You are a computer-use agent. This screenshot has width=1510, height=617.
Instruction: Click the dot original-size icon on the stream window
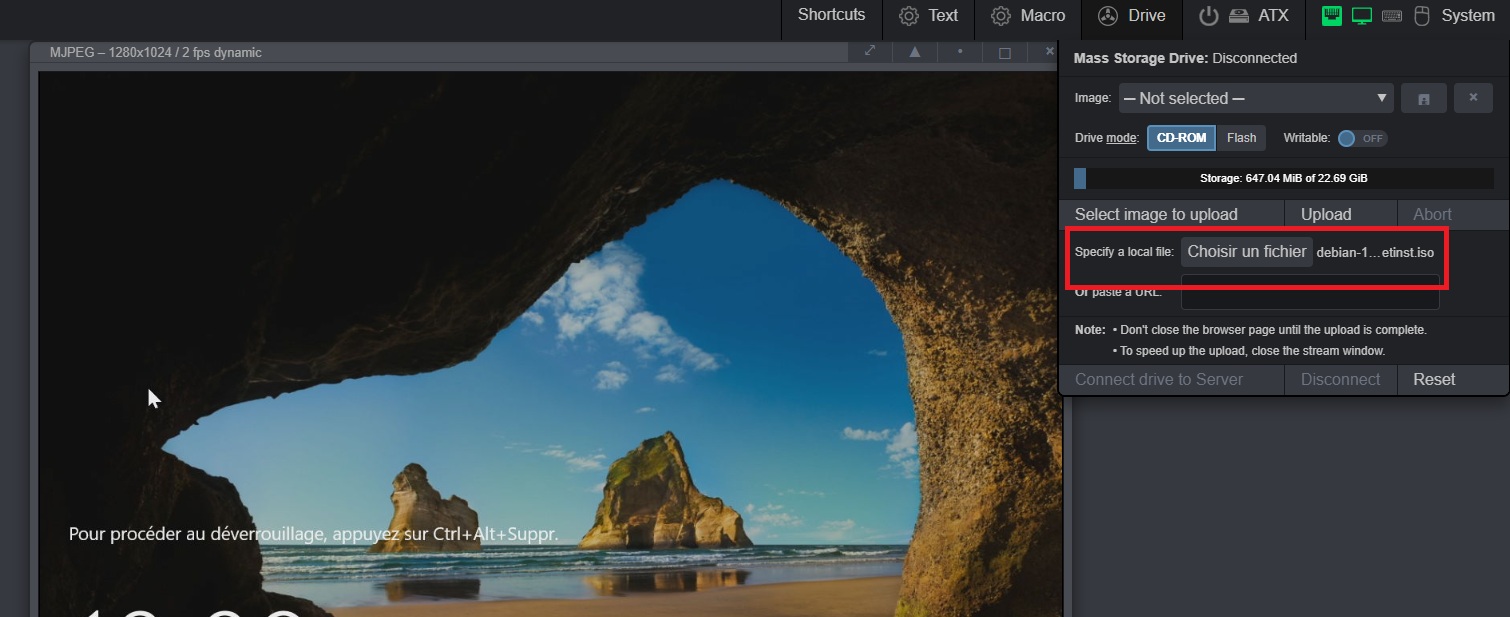click(960, 52)
